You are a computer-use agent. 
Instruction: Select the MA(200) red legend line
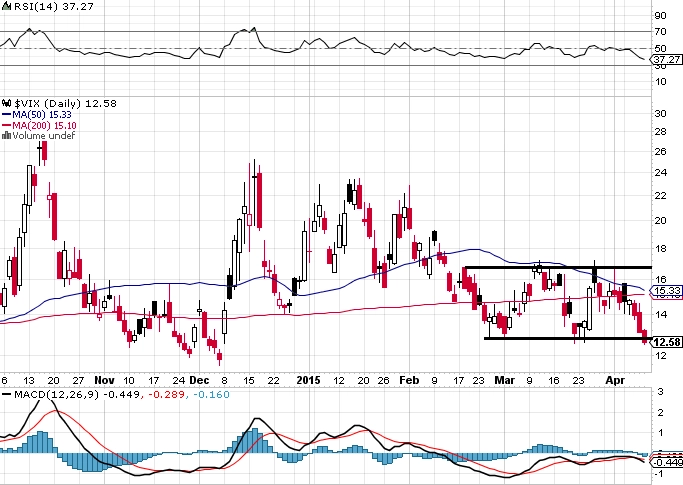pyautogui.click(x=7, y=125)
